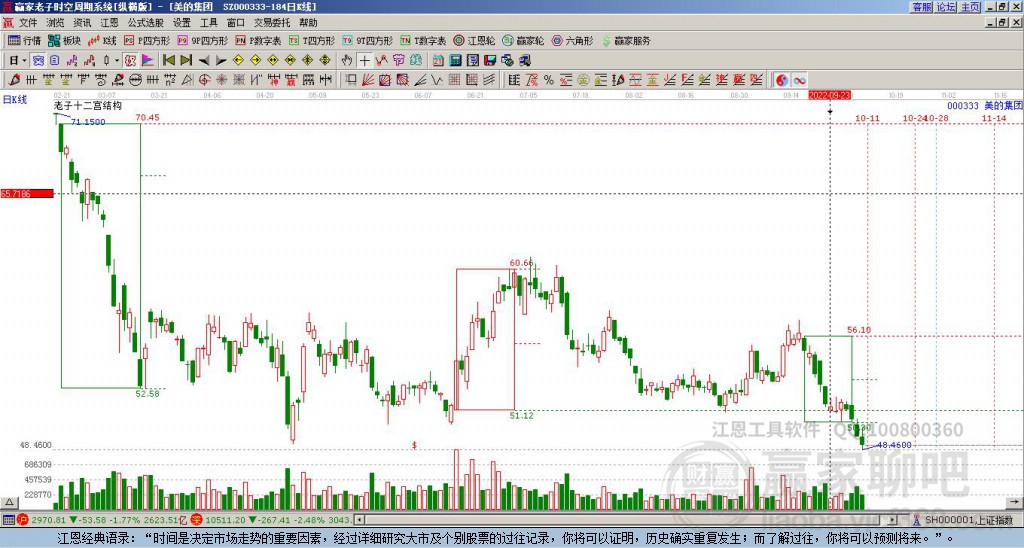Step chart right with the black right arrow
Viewport: 1024px width, 548px height.
pos(221,61)
